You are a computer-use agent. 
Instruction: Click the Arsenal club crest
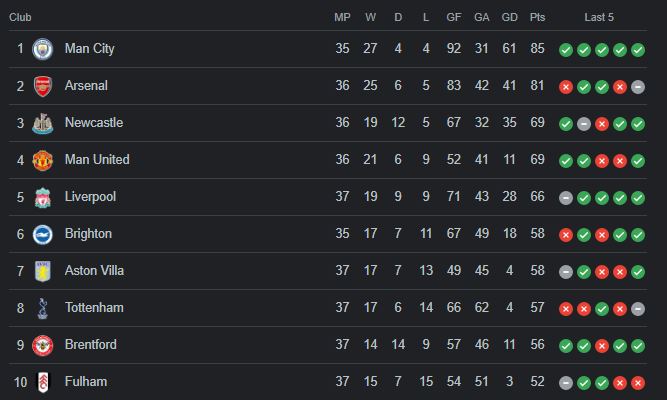click(x=43, y=86)
